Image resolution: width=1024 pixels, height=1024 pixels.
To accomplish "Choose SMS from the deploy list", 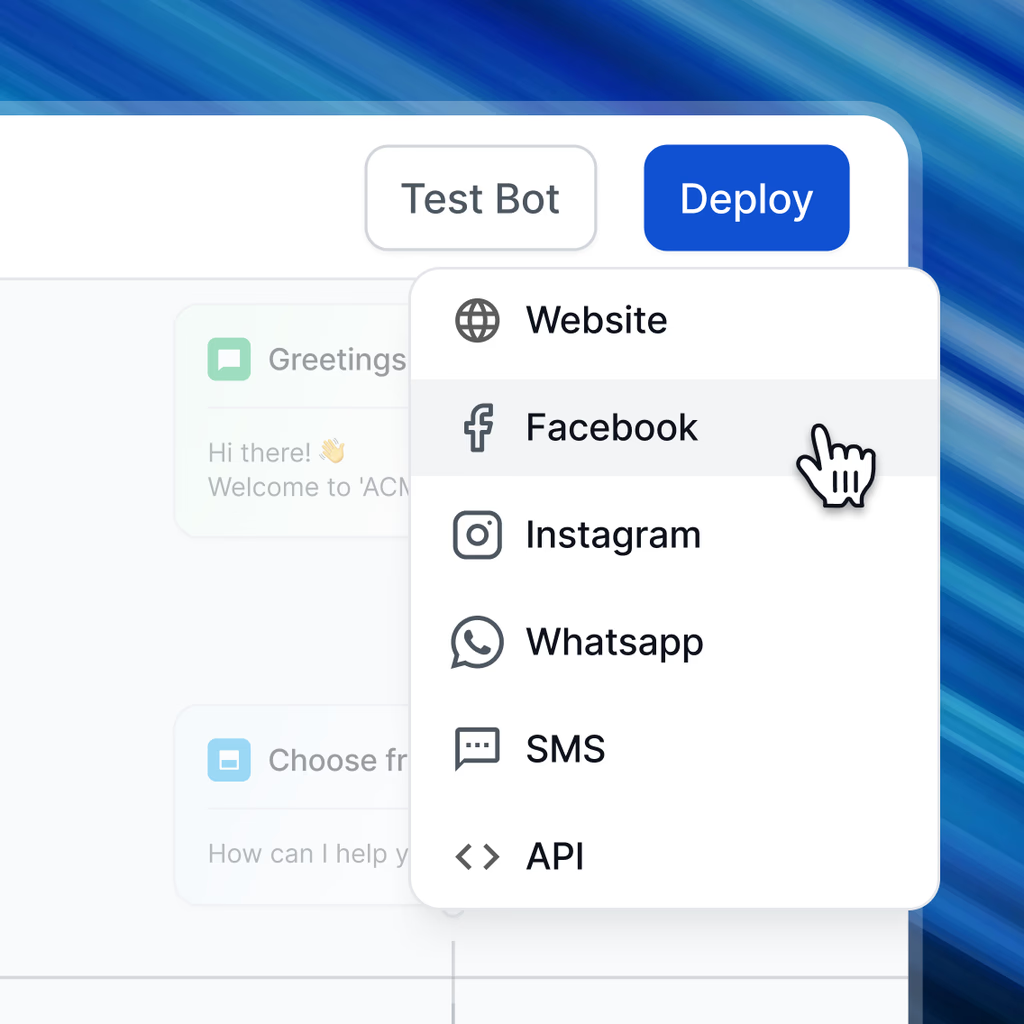I will pyautogui.click(x=675, y=749).
